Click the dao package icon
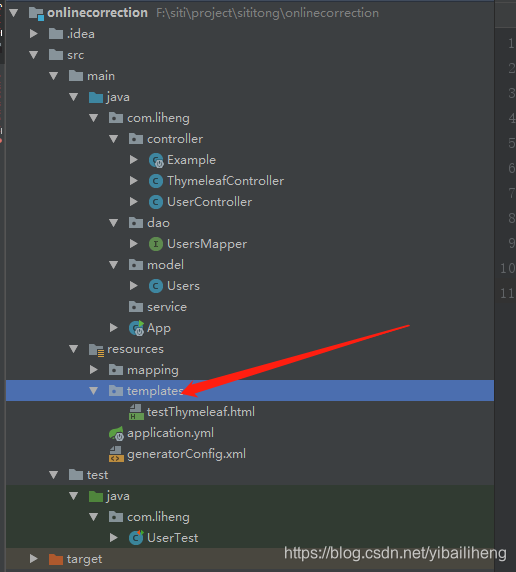516x572 pixels. point(136,223)
